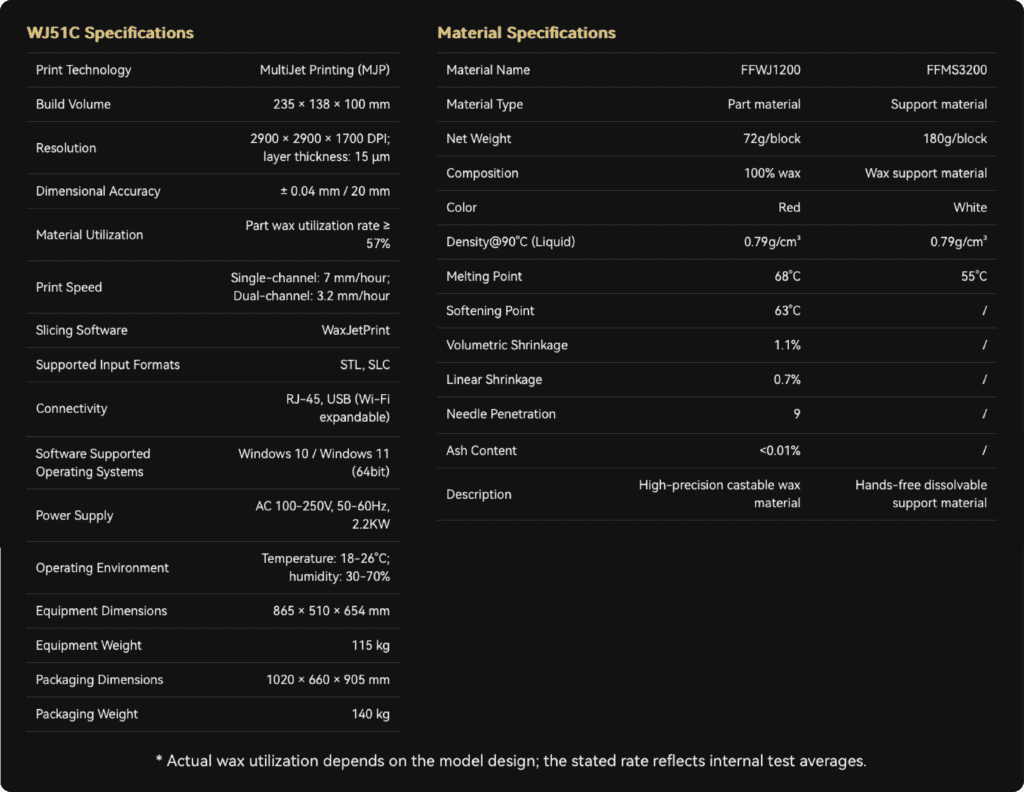Select the Packaging Dimensions row label
This screenshot has height=792, width=1024.
99,680
